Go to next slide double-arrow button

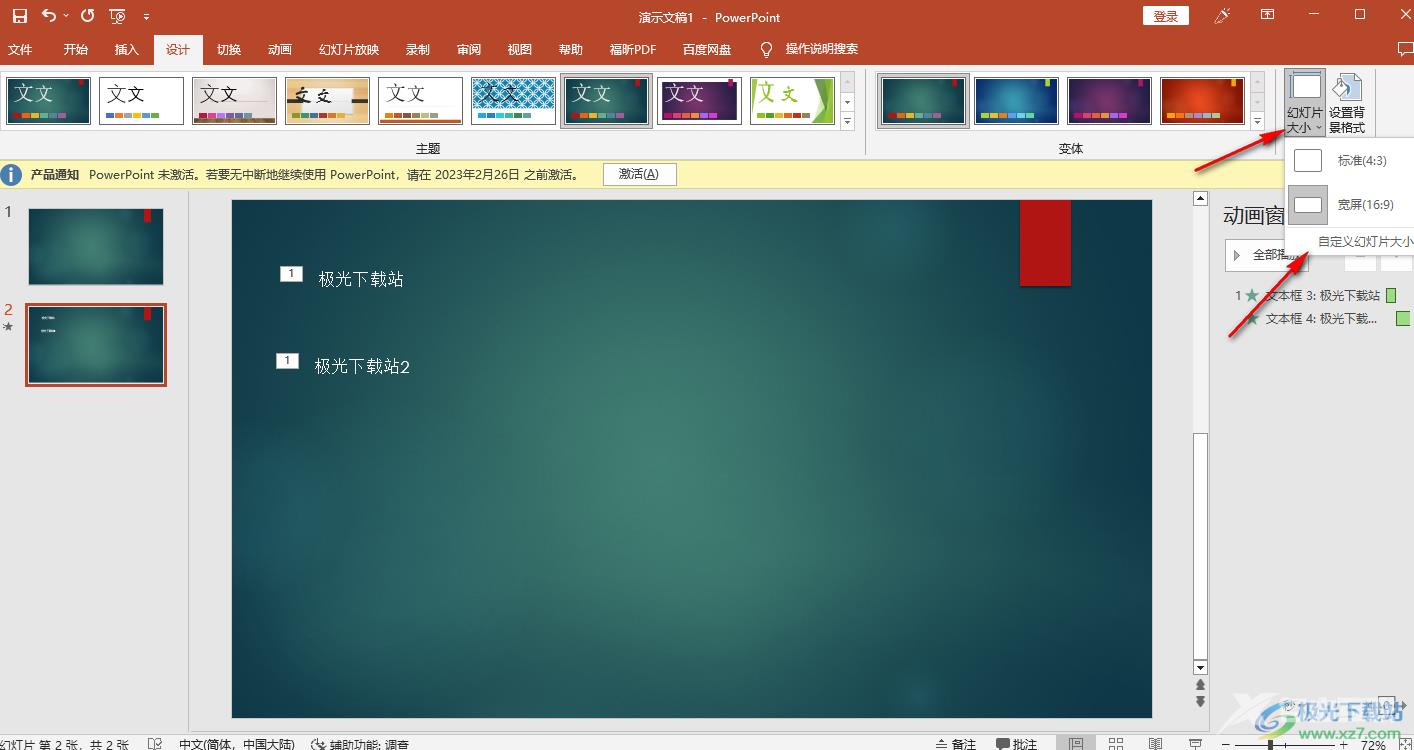(x=1201, y=702)
